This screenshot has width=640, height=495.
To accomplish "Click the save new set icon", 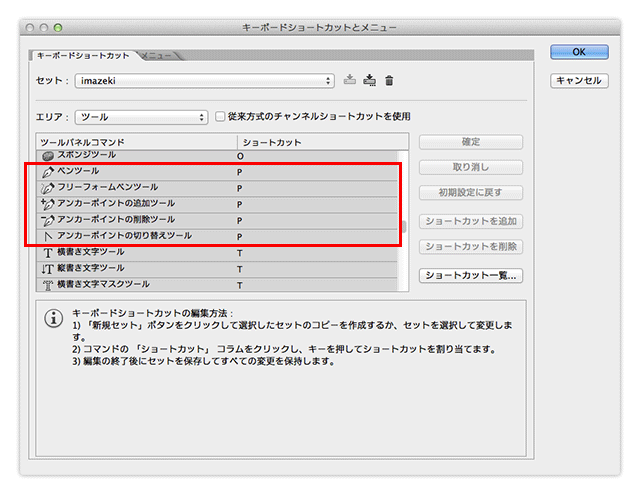I will click(369, 80).
